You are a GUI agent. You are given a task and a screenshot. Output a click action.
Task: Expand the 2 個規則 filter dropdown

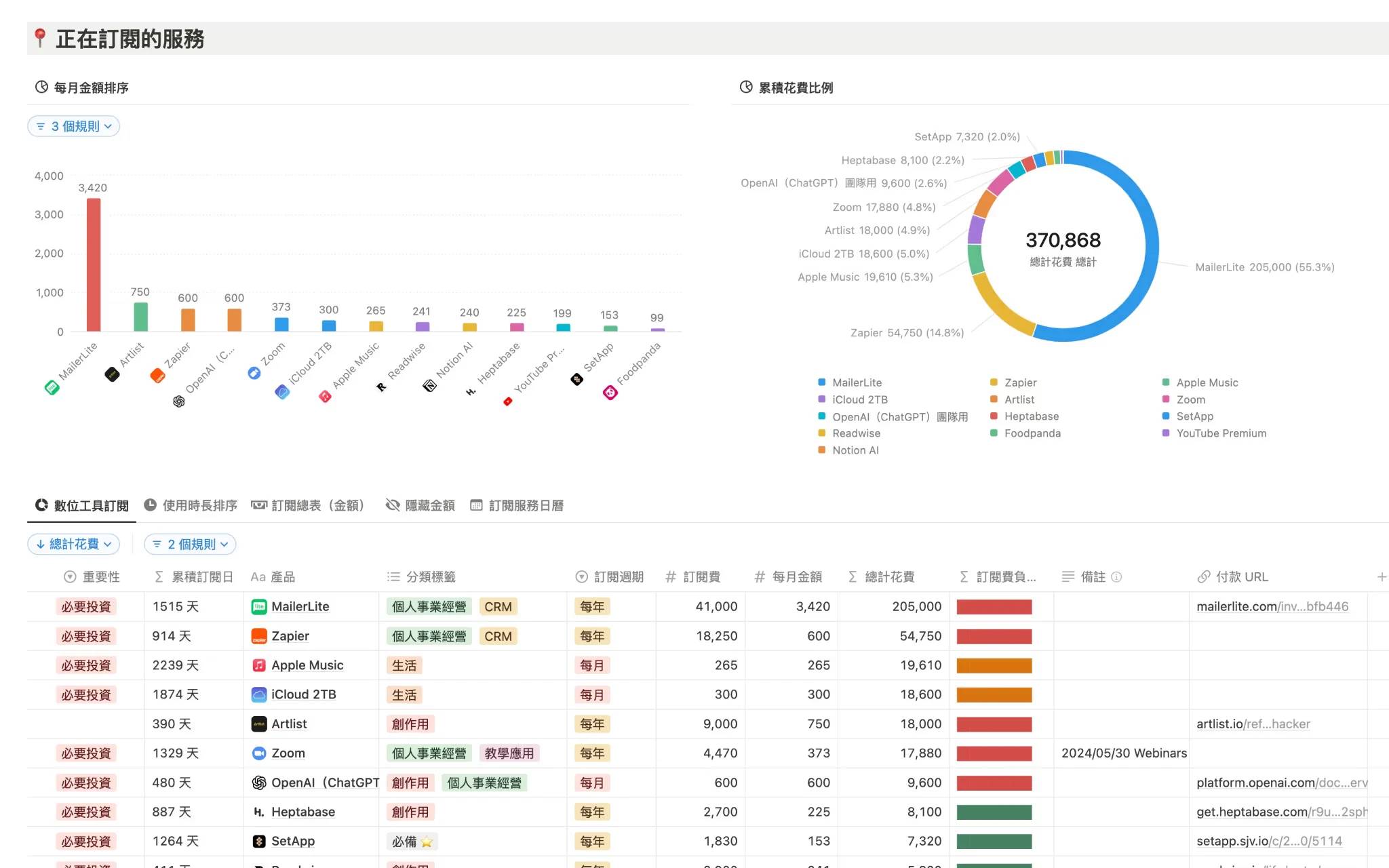[190, 544]
